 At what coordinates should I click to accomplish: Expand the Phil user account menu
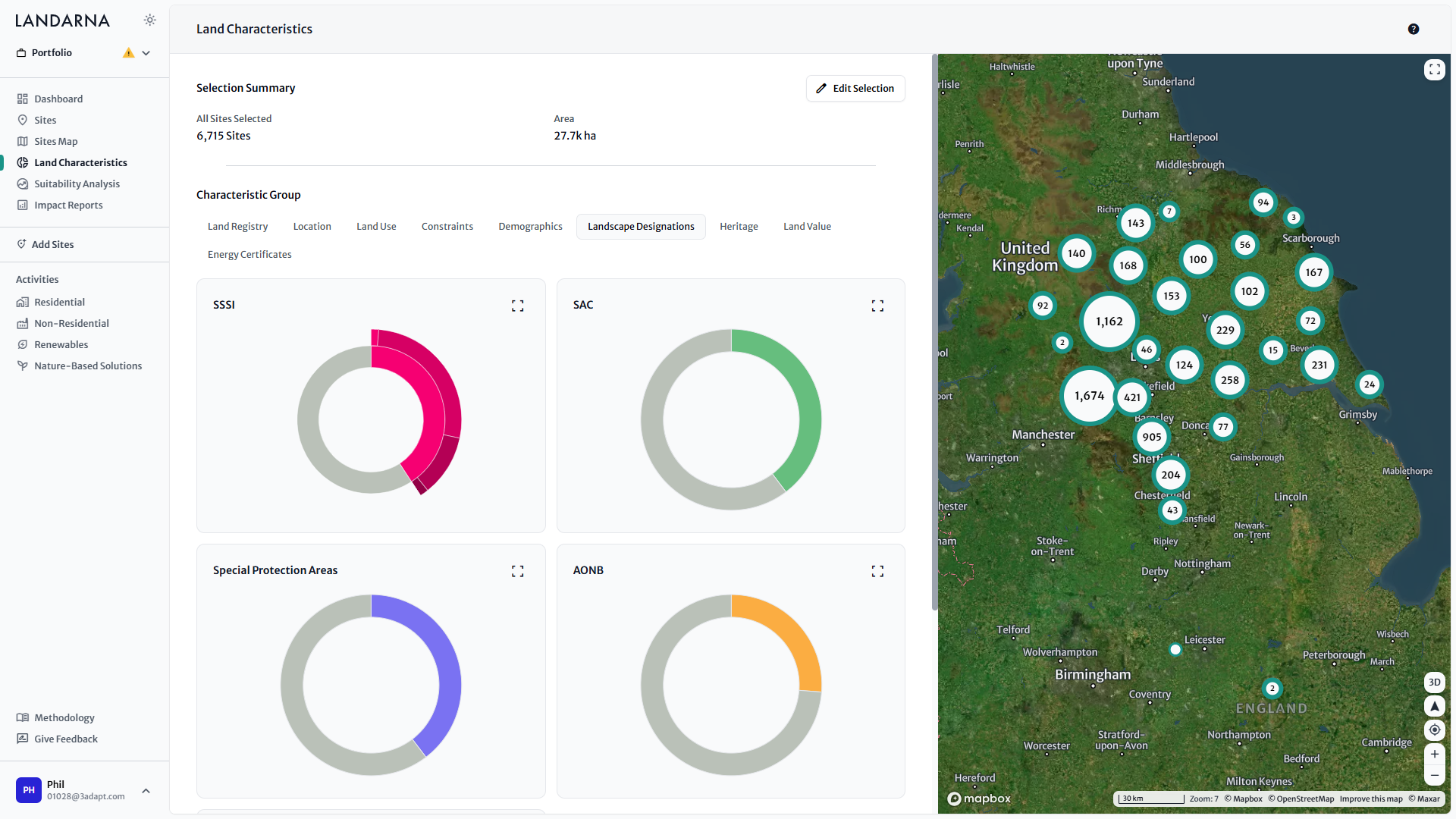[x=146, y=790]
